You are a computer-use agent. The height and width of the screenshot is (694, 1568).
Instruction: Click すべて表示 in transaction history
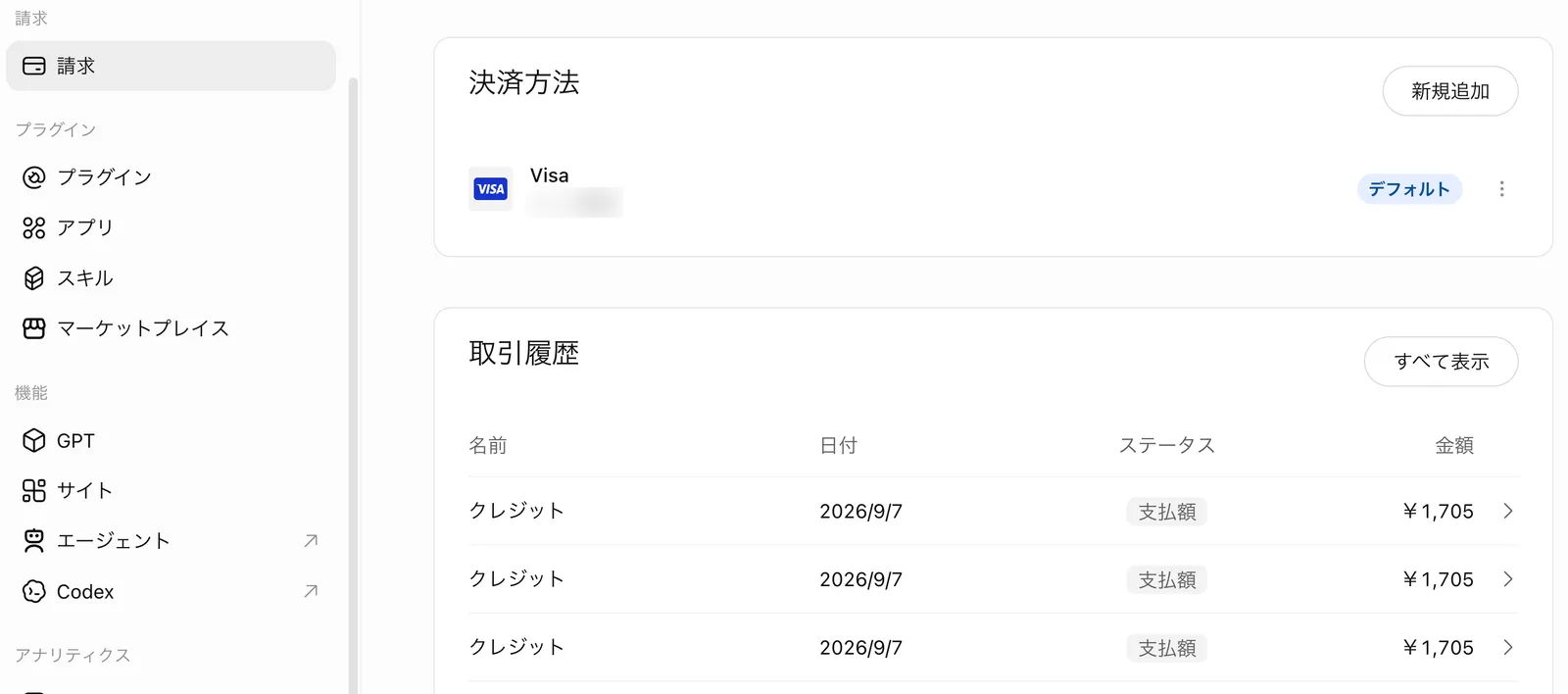click(1442, 362)
